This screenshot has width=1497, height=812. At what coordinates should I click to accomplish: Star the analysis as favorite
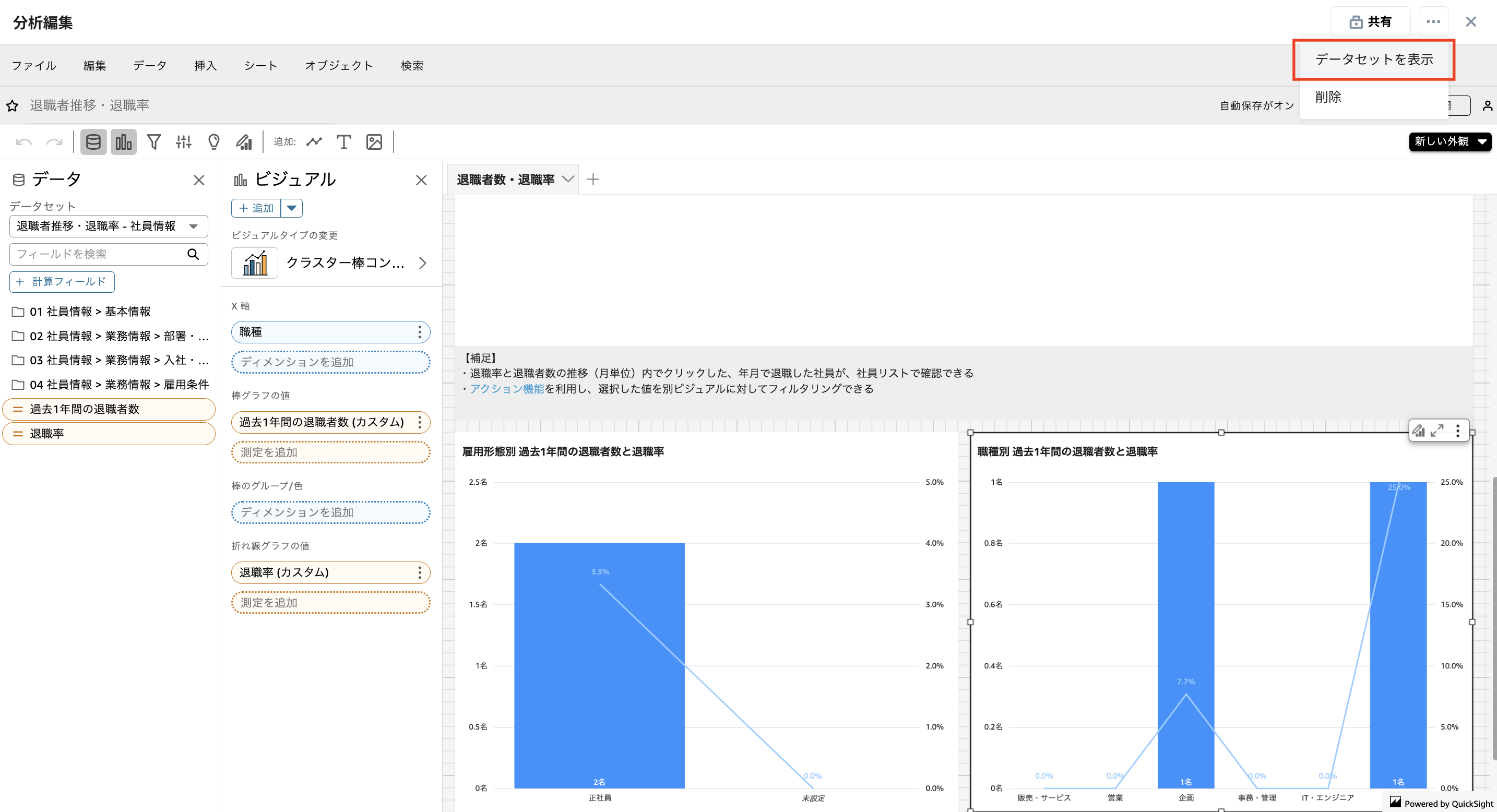point(12,106)
